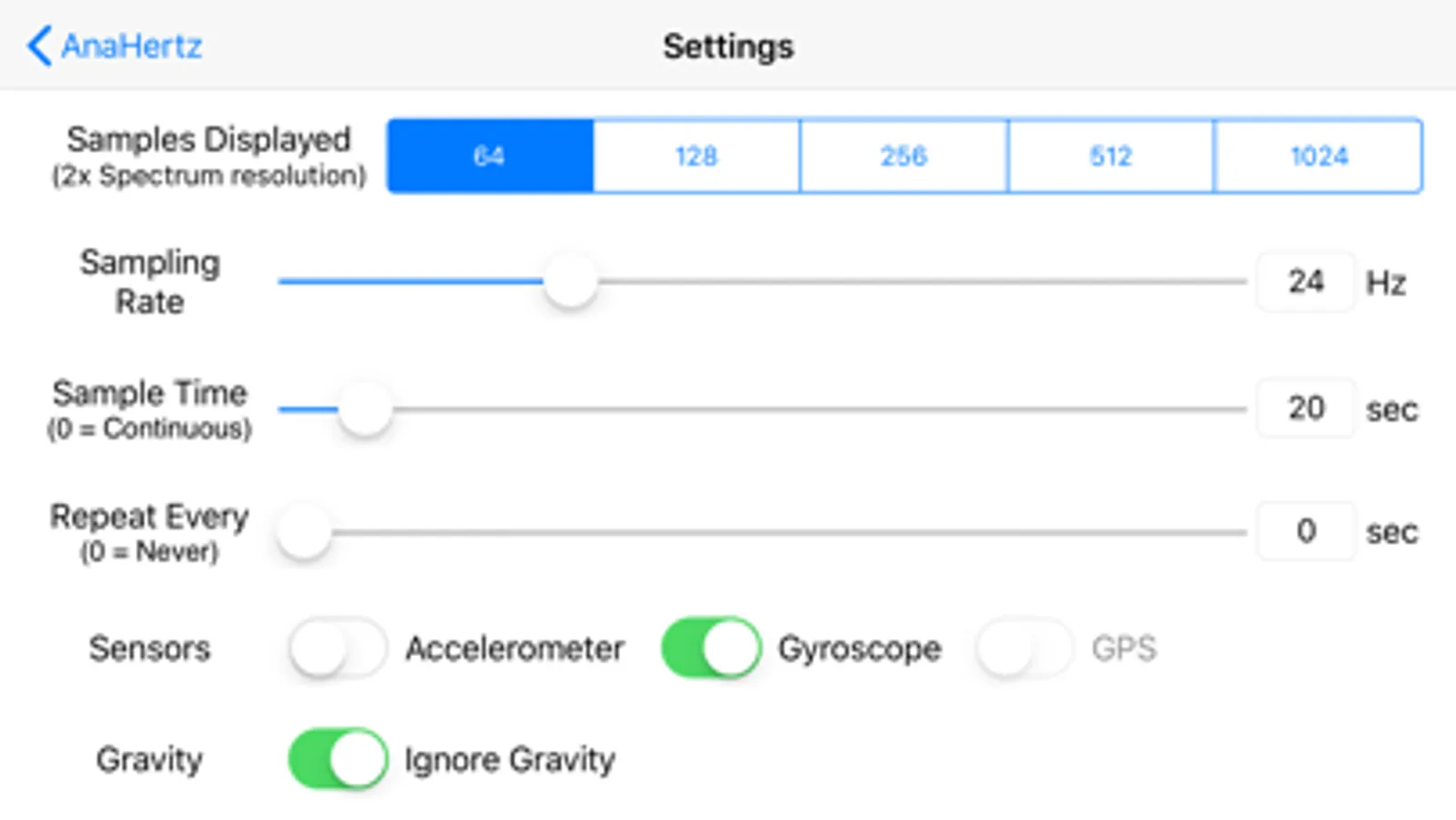Click the middle of Repeat Every track
Screen dimensions: 1456x820
click(763, 531)
